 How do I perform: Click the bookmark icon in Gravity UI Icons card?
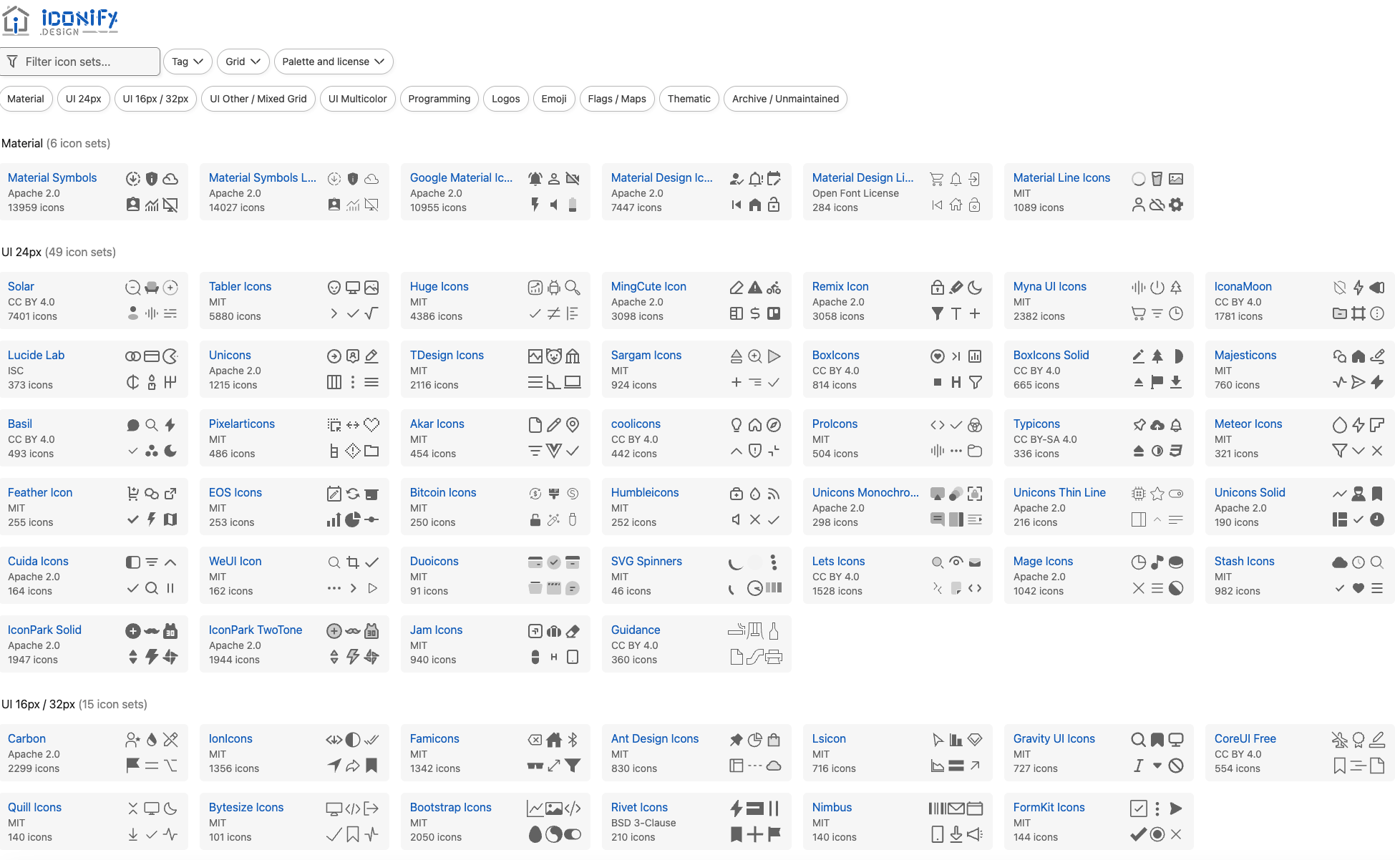point(1157,740)
